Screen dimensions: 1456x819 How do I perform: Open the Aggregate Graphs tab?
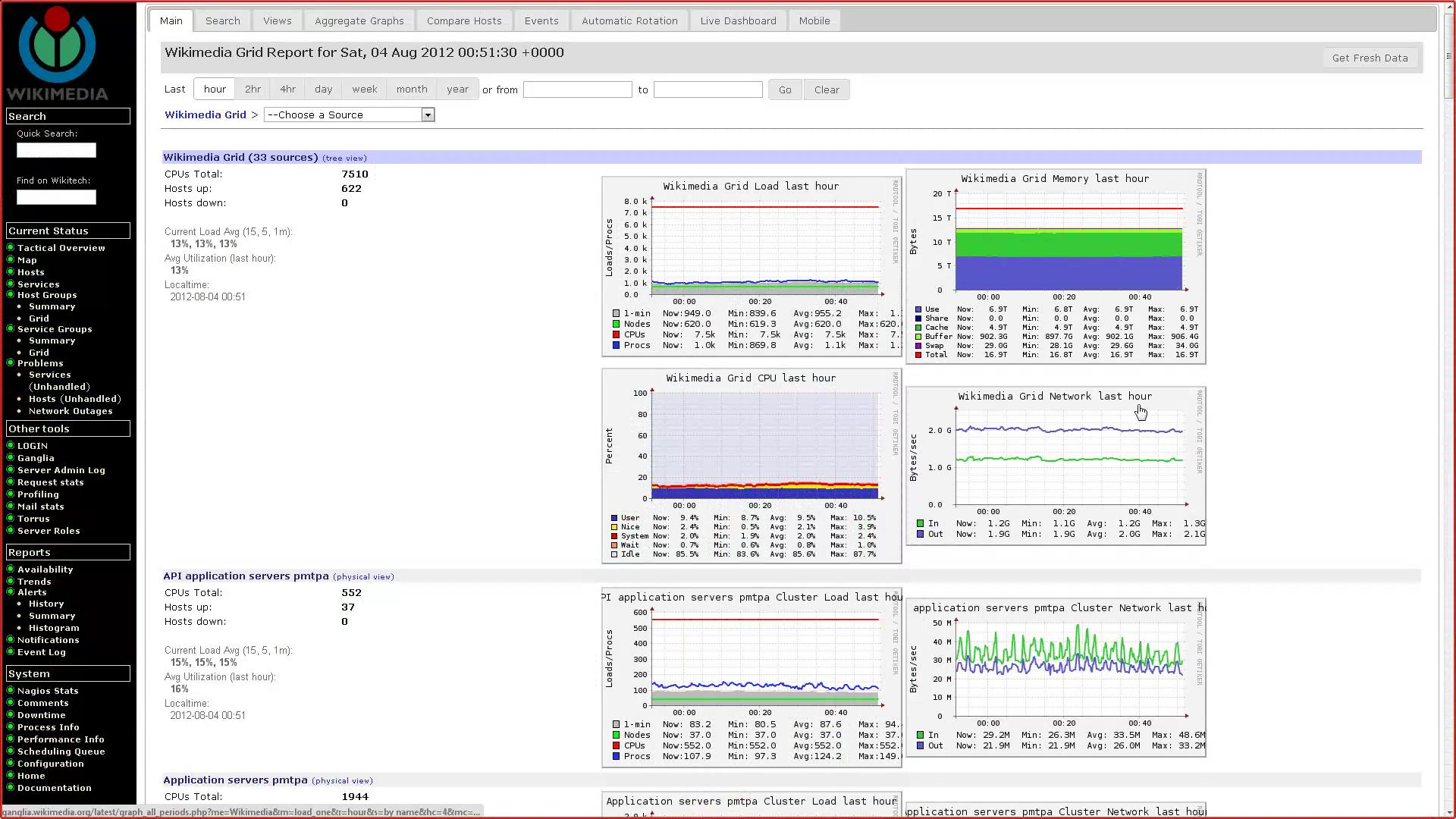click(359, 20)
